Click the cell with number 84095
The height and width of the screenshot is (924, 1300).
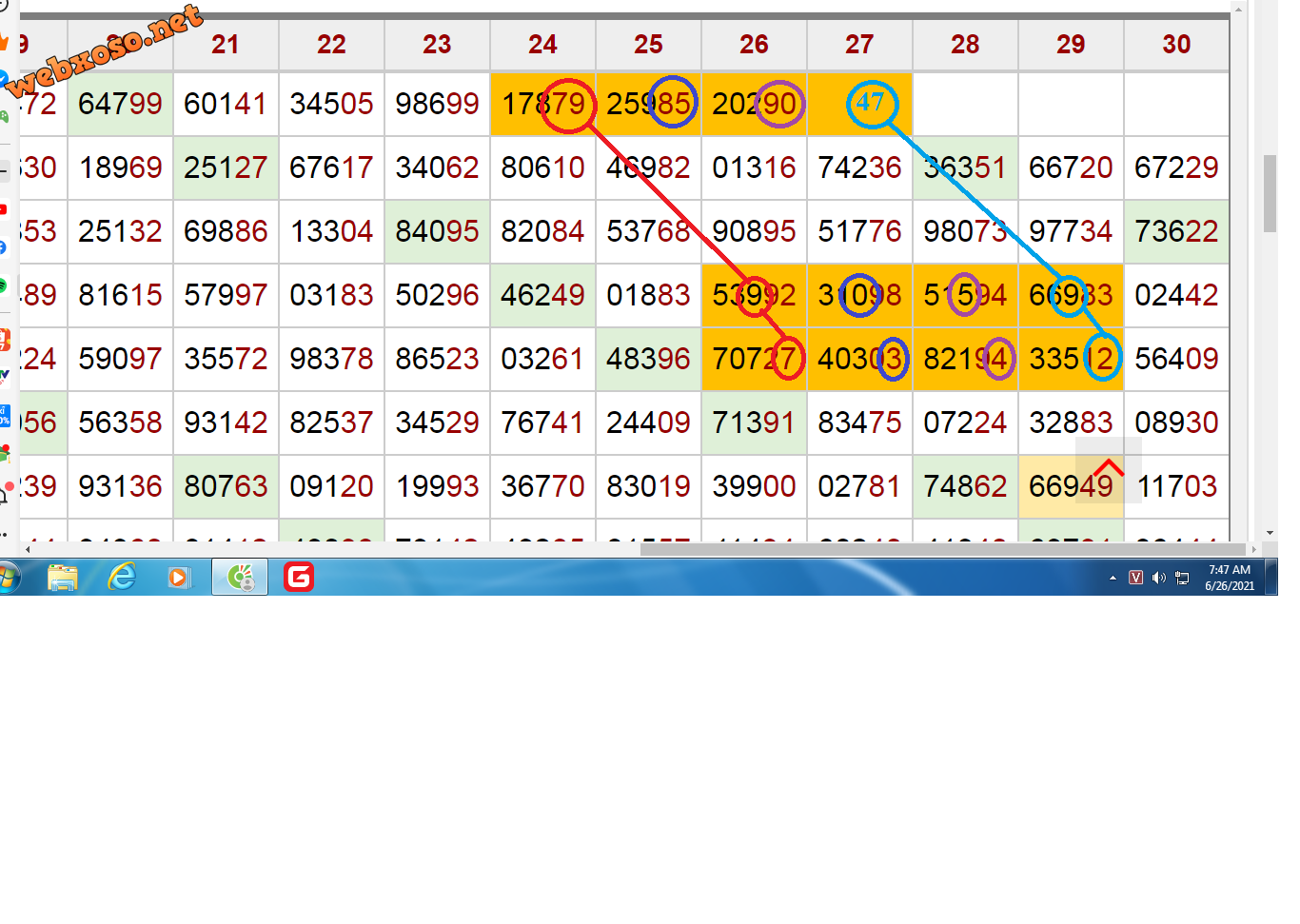[437, 231]
